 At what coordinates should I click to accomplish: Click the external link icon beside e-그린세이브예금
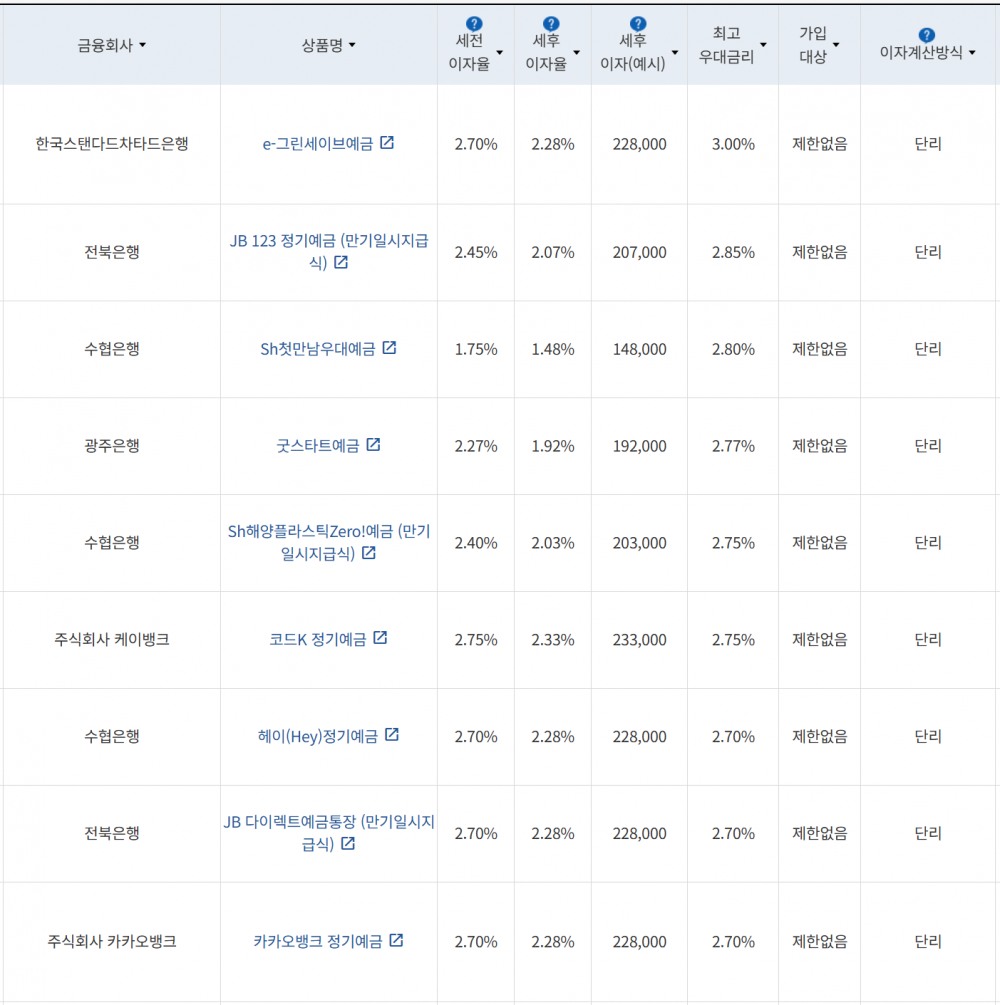coord(389,142)
